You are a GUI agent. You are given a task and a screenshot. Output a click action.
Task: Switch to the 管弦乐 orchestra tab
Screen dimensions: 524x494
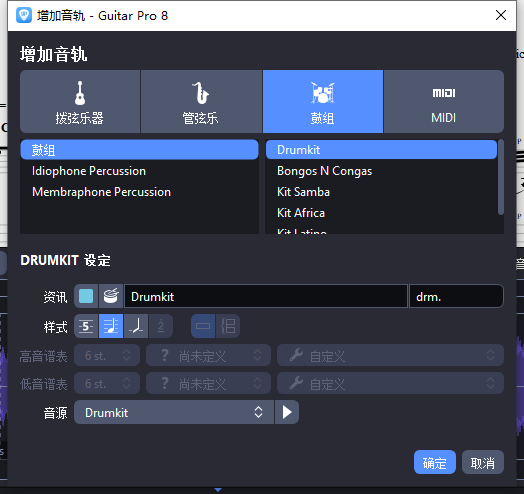click(201, 102)
